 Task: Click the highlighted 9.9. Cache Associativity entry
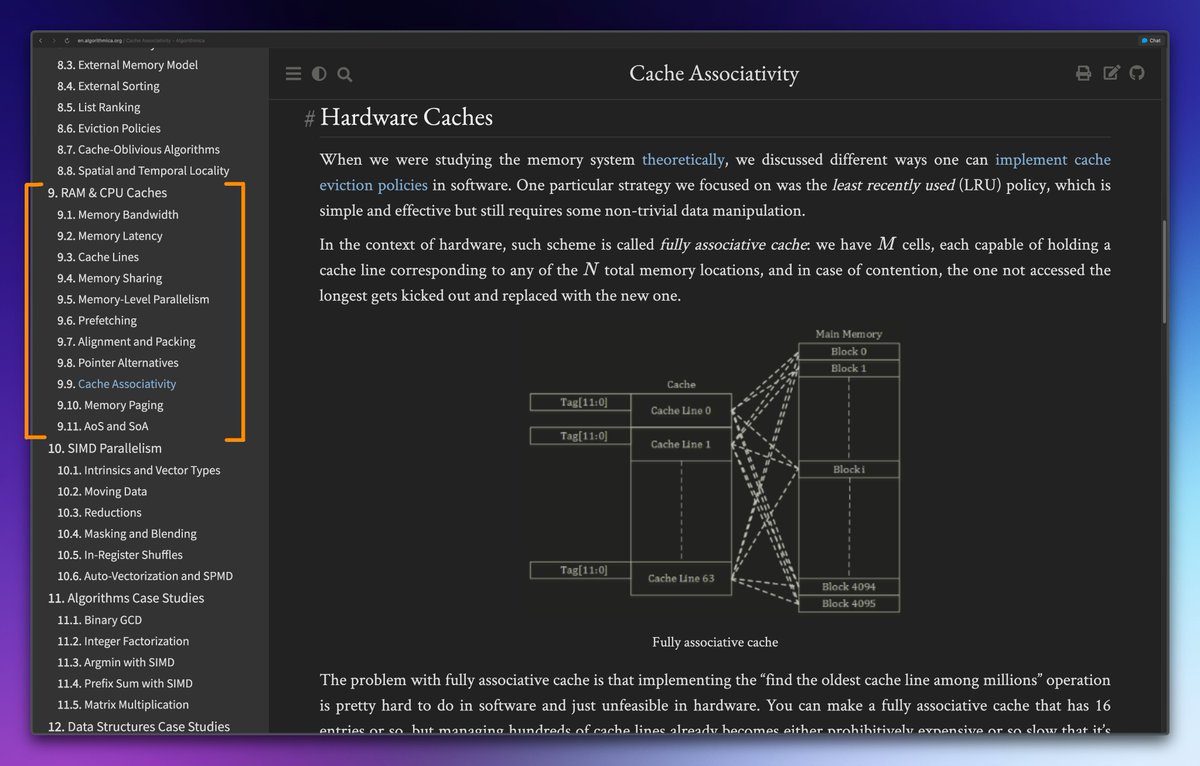coord(116,384)
